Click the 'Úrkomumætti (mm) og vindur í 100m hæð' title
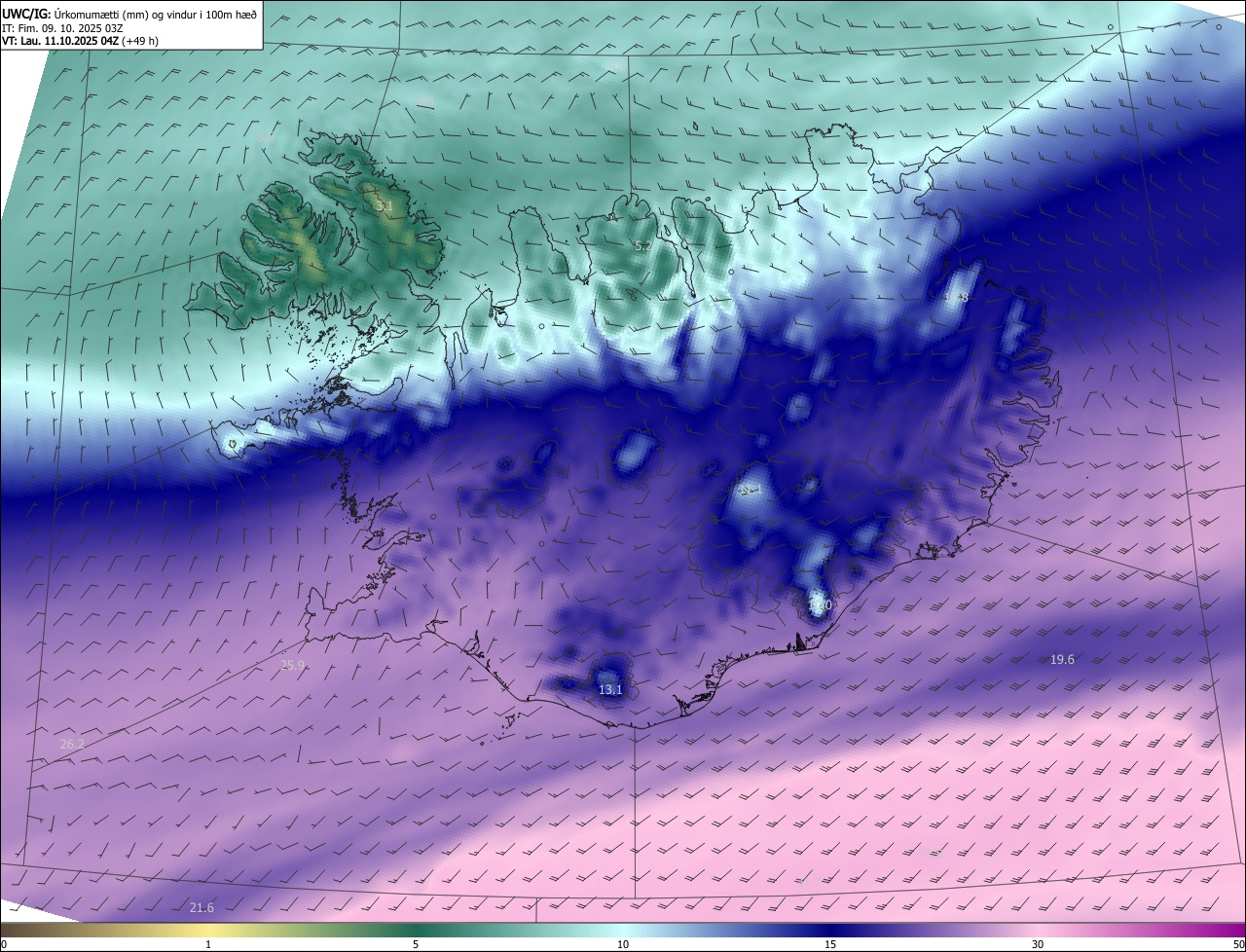This screenshot has height=952, width=1246. click(x=156, y=15)
